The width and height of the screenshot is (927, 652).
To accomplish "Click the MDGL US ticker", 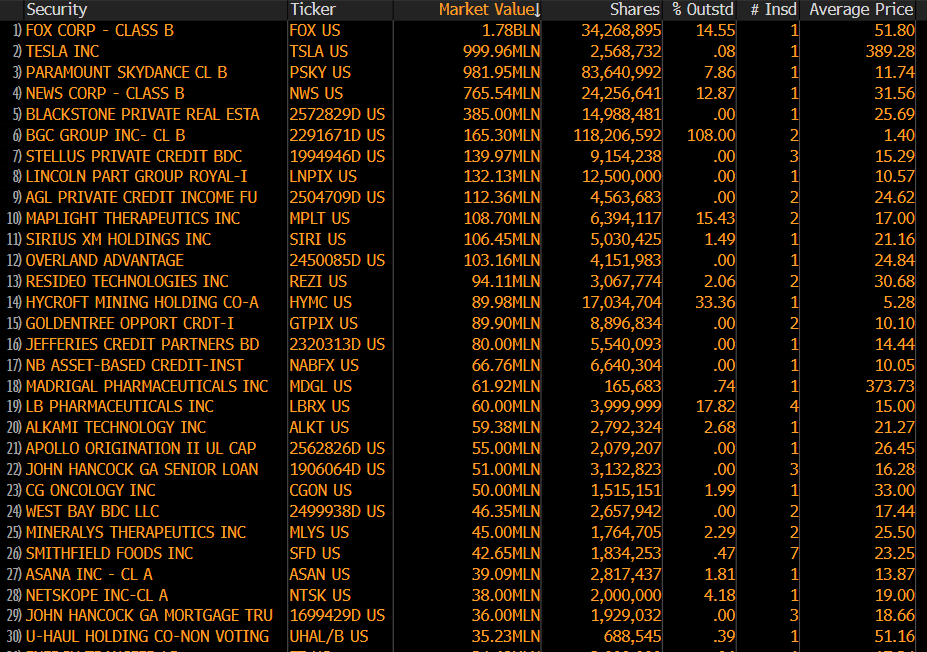I will pyautogui.click(x=320, y=387).
